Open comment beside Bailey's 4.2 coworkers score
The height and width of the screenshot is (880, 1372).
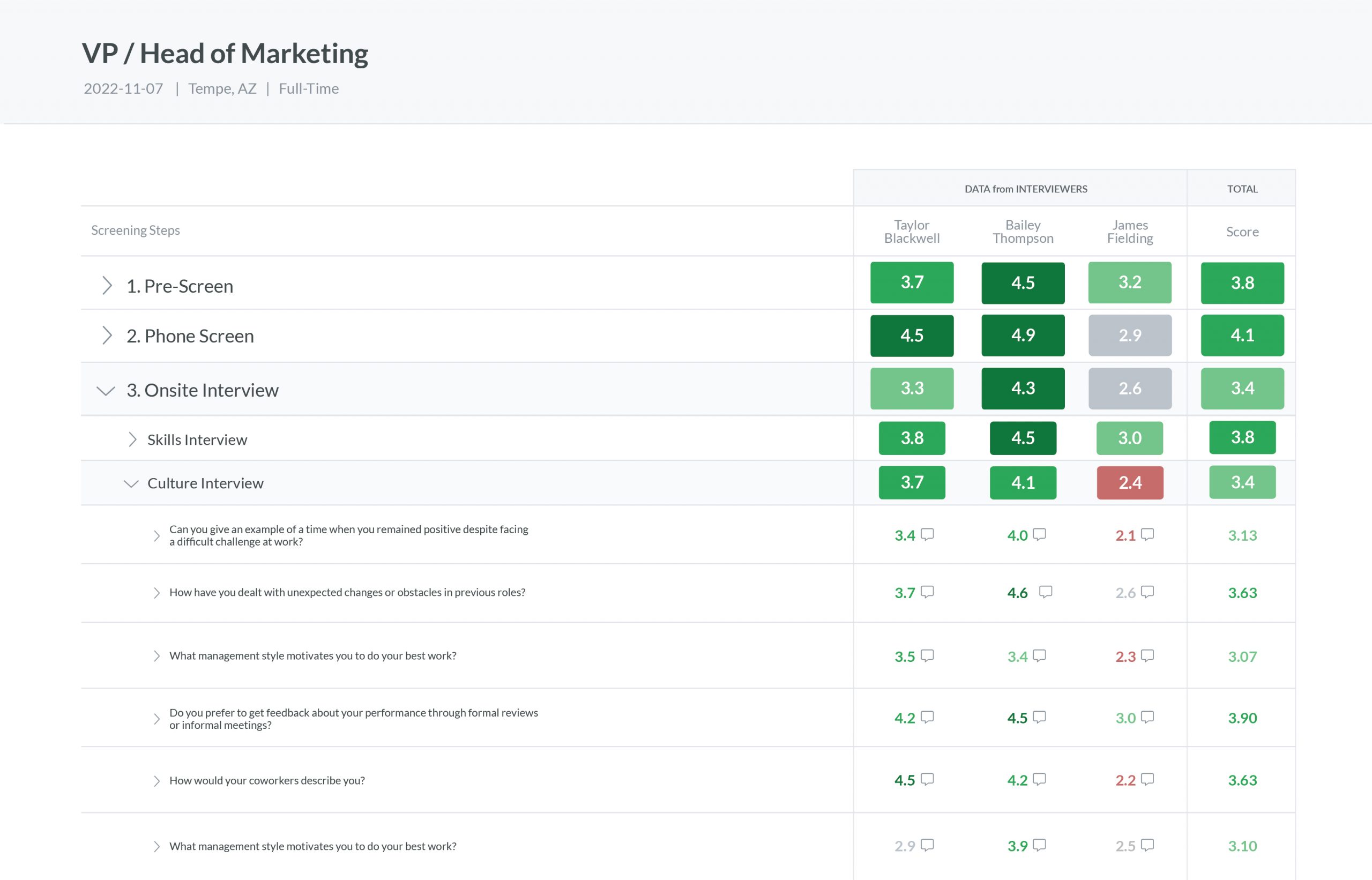pyautogui.click(x=1039, y=779)
